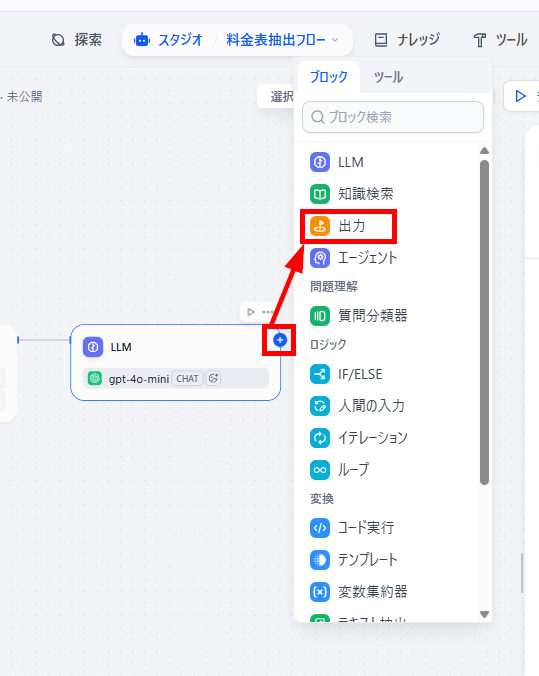Click the blue plus handle on LLM node
The image size is (539, 676).
280,340
